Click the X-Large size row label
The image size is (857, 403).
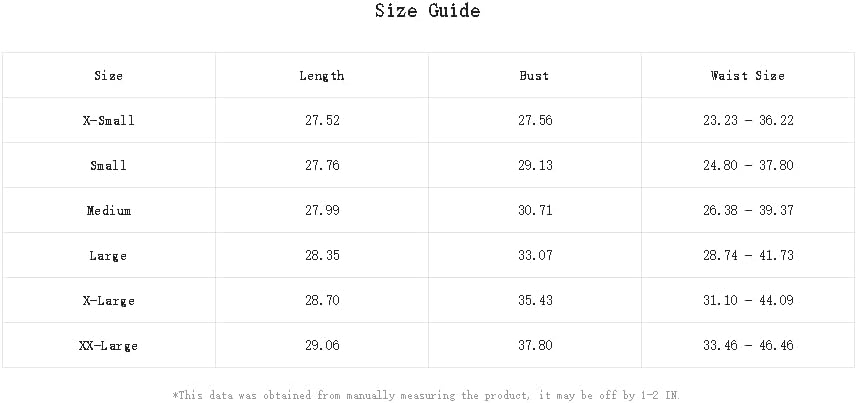pos(108,301)
